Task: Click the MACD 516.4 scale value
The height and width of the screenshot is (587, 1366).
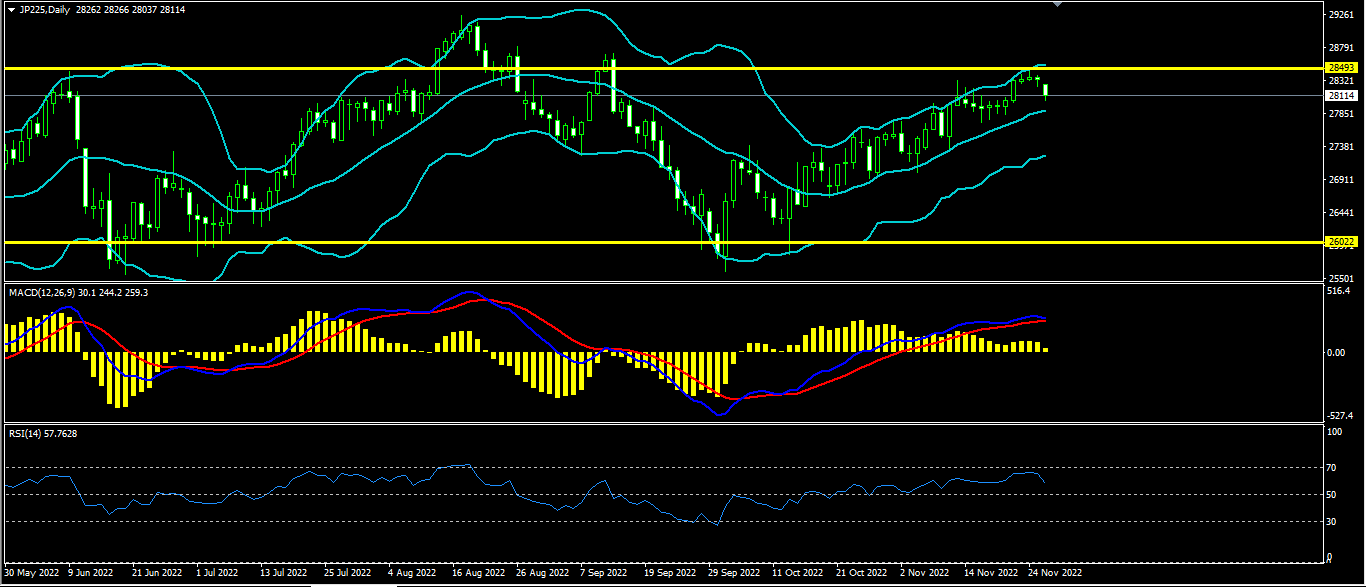Action: click(x=1340, y=291)
